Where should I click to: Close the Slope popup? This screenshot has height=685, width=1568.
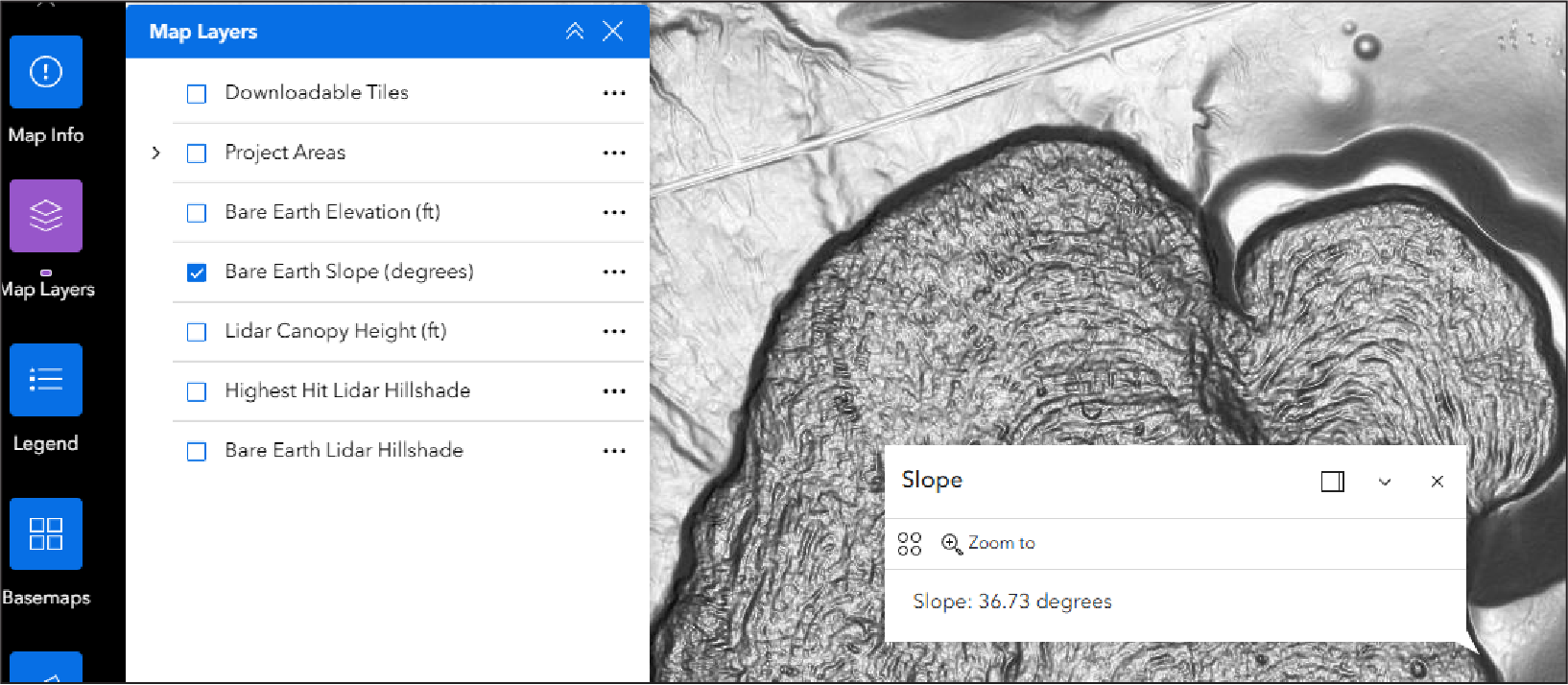1437,482
